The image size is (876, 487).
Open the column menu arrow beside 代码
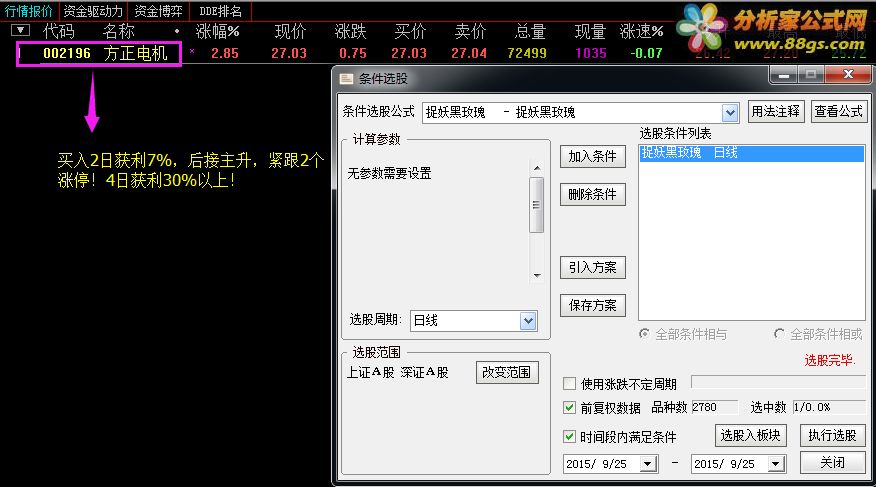(x=20, y=30)
